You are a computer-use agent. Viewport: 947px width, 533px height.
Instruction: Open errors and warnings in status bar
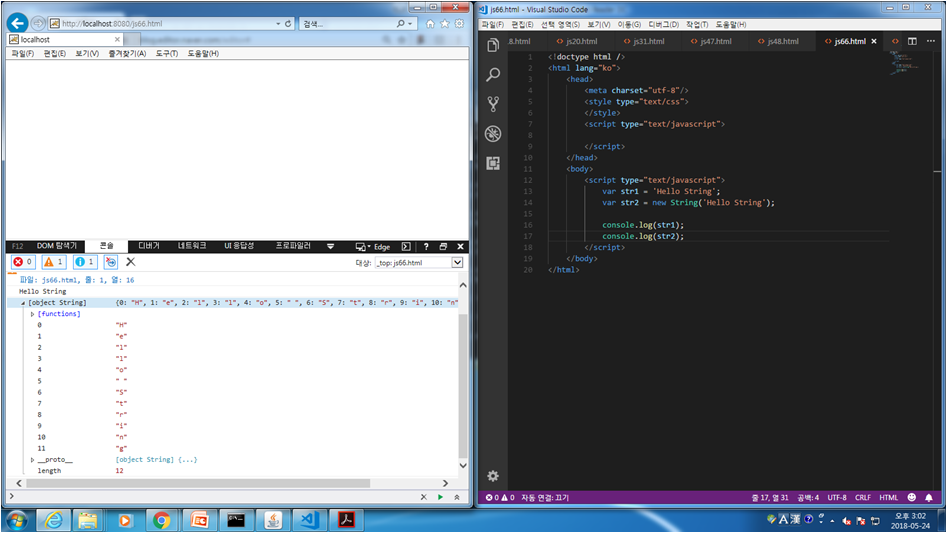click(x=500, y=497)
